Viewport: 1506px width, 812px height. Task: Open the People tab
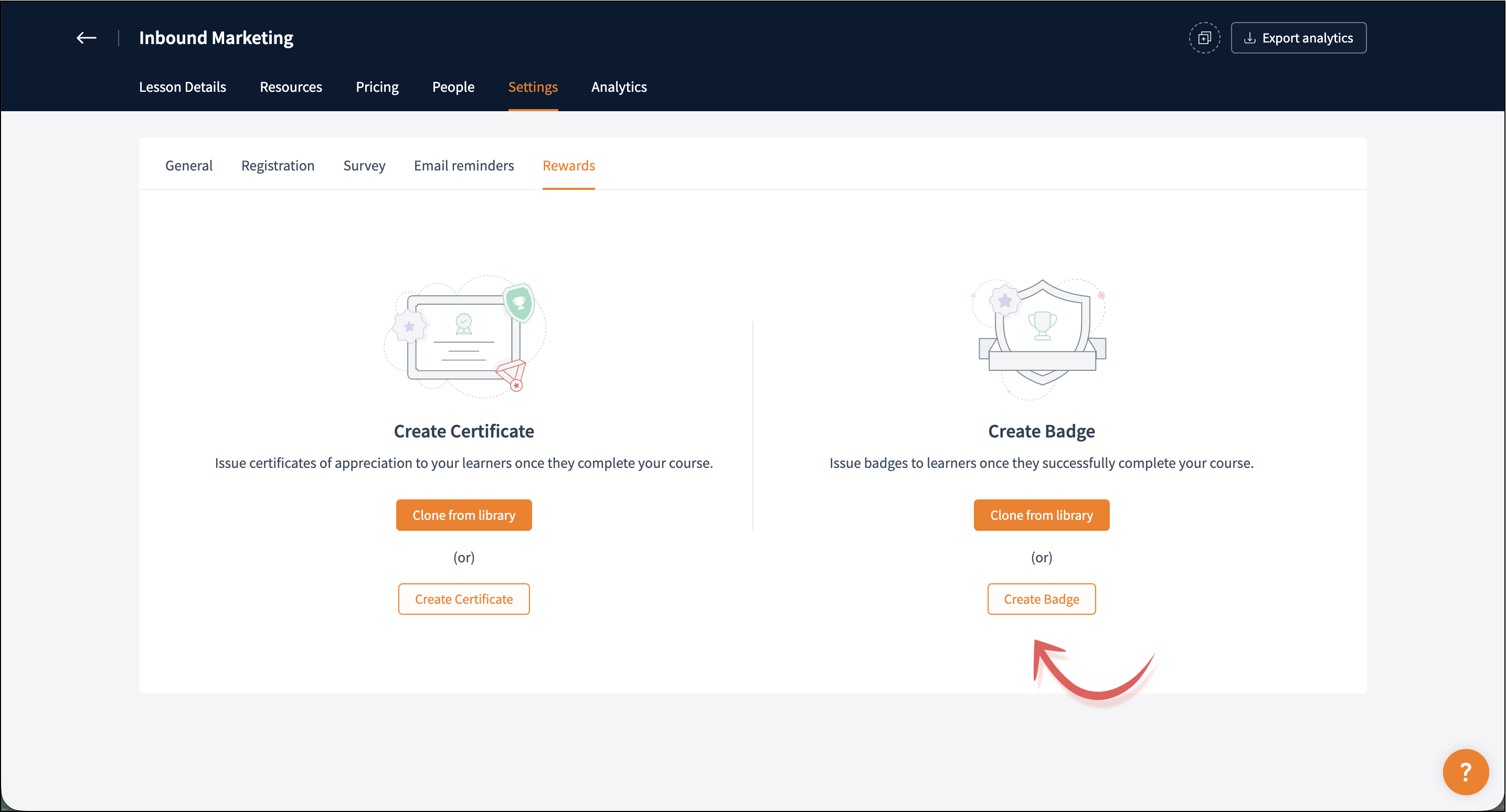[x=453, y=87]
